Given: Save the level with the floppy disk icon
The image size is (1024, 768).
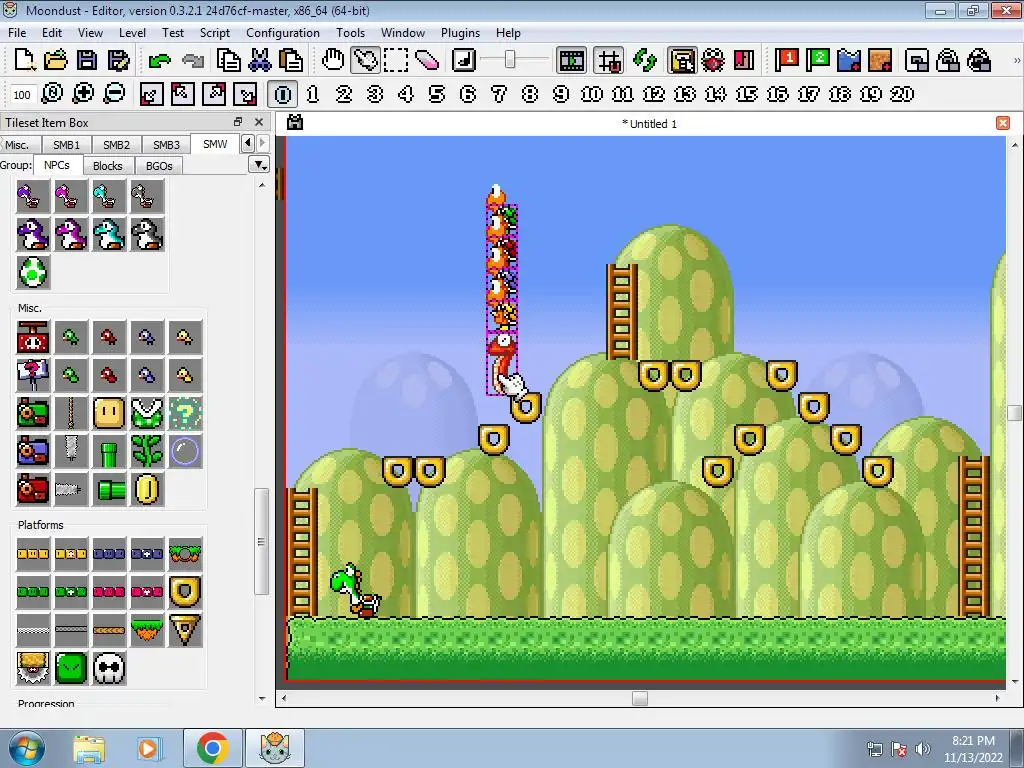Looking at the screenshot, I should (87, 60).
